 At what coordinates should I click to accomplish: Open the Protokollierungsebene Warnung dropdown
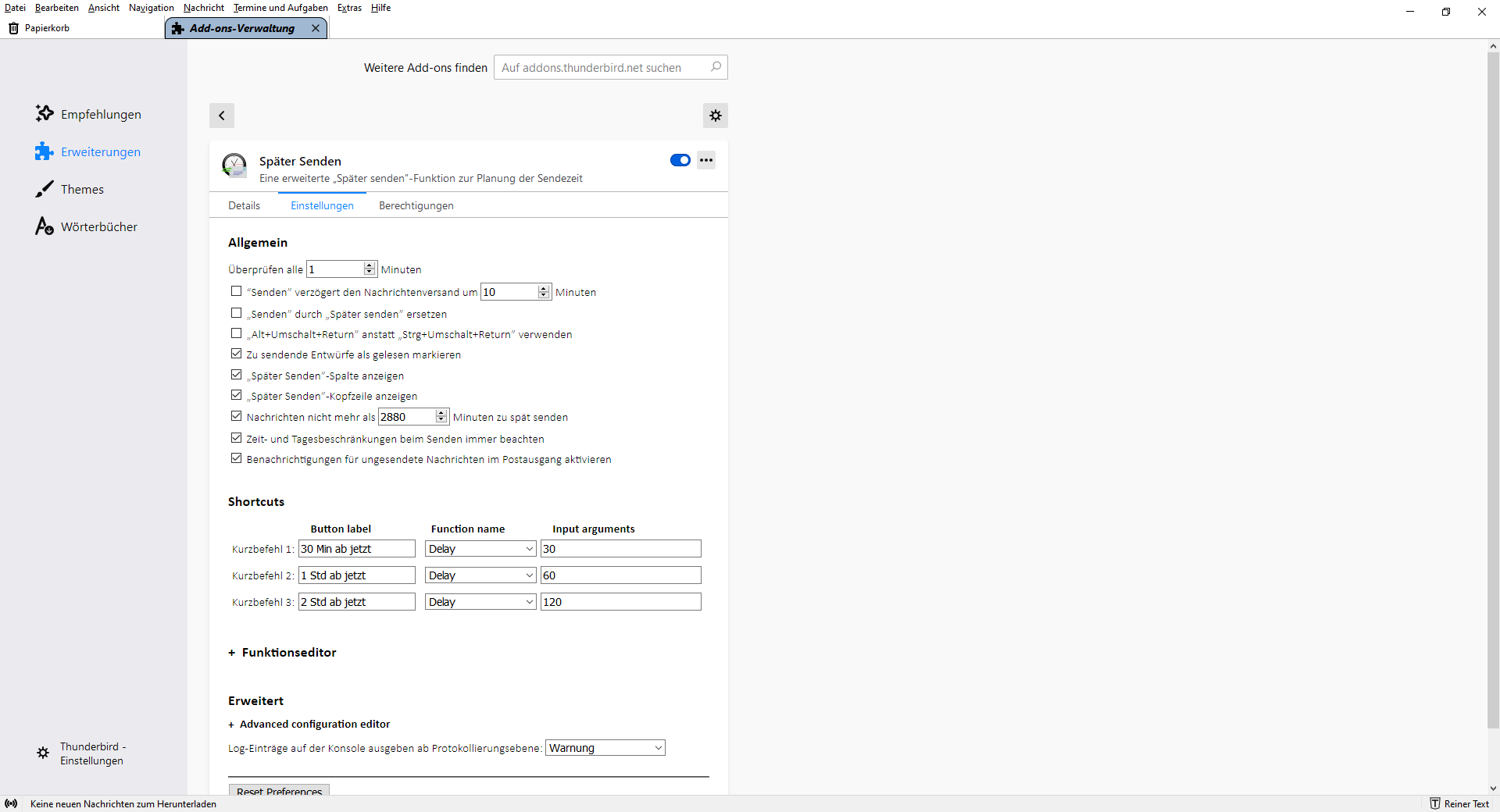click(x=605, y=748)
